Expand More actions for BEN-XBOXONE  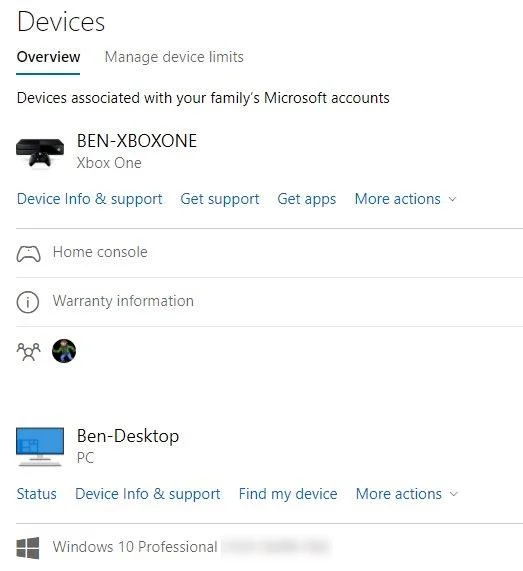coord(405,199)
